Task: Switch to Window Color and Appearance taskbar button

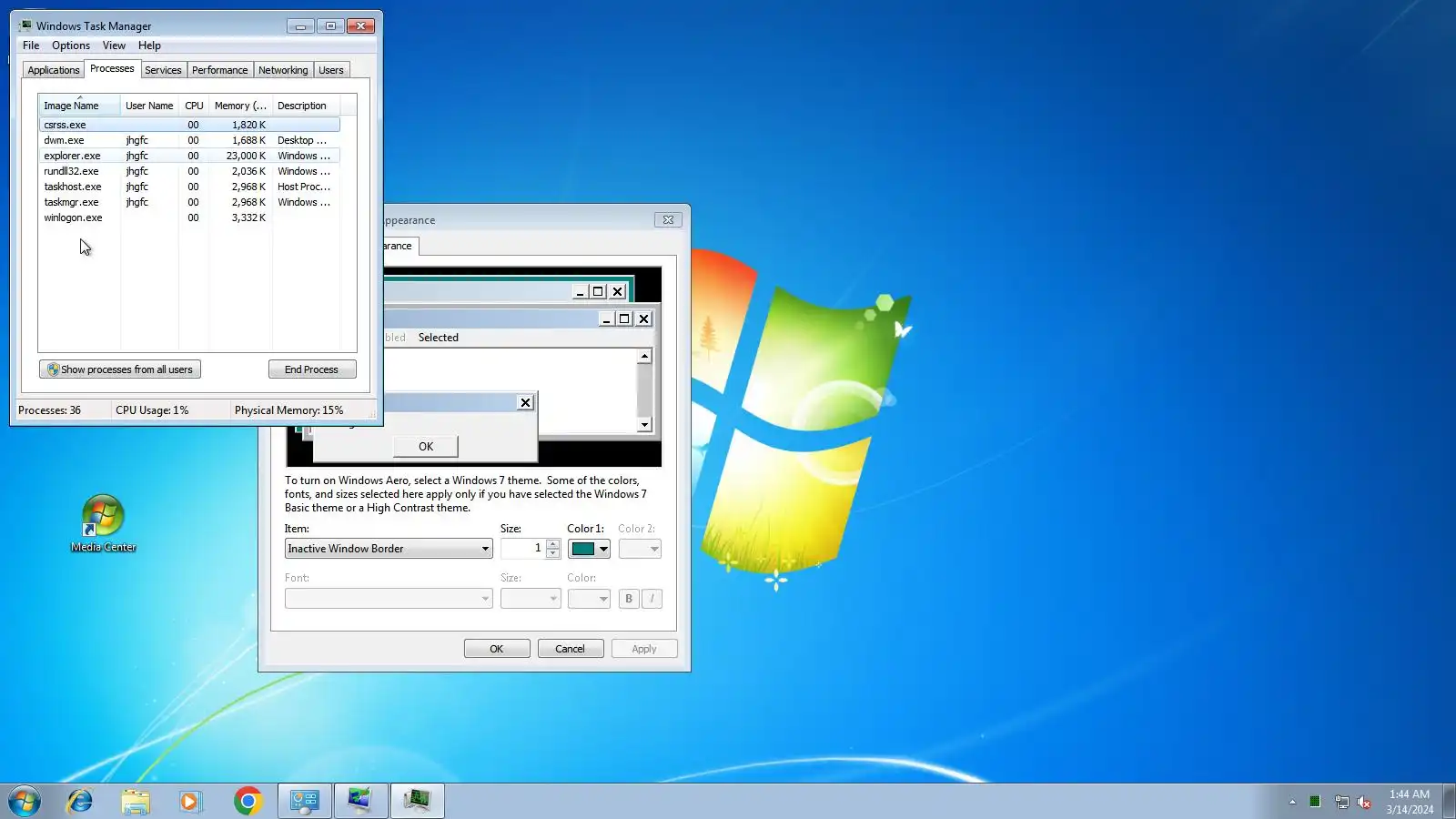Action: click(x=360, y=801)
